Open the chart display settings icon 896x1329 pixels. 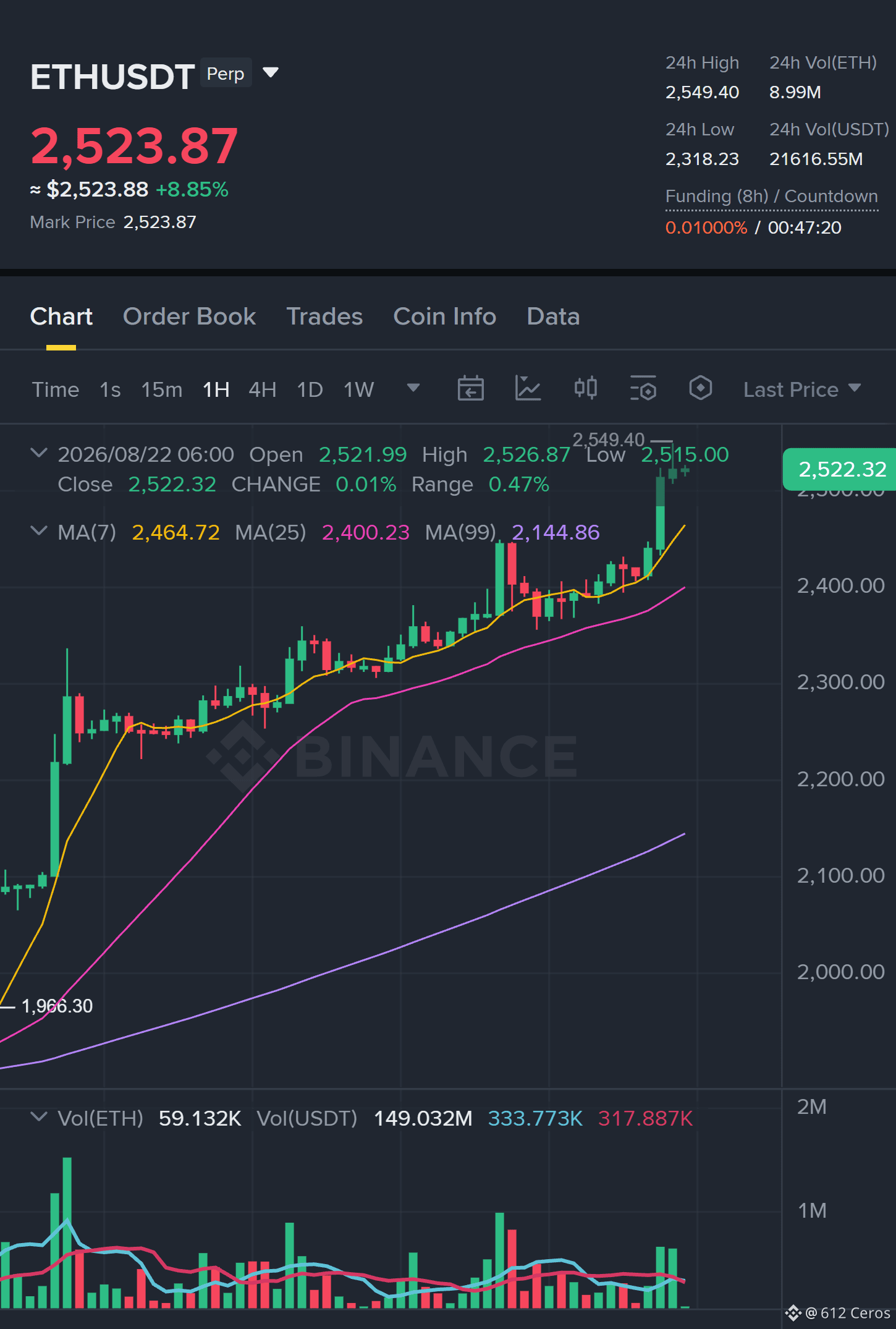(643, 388)
